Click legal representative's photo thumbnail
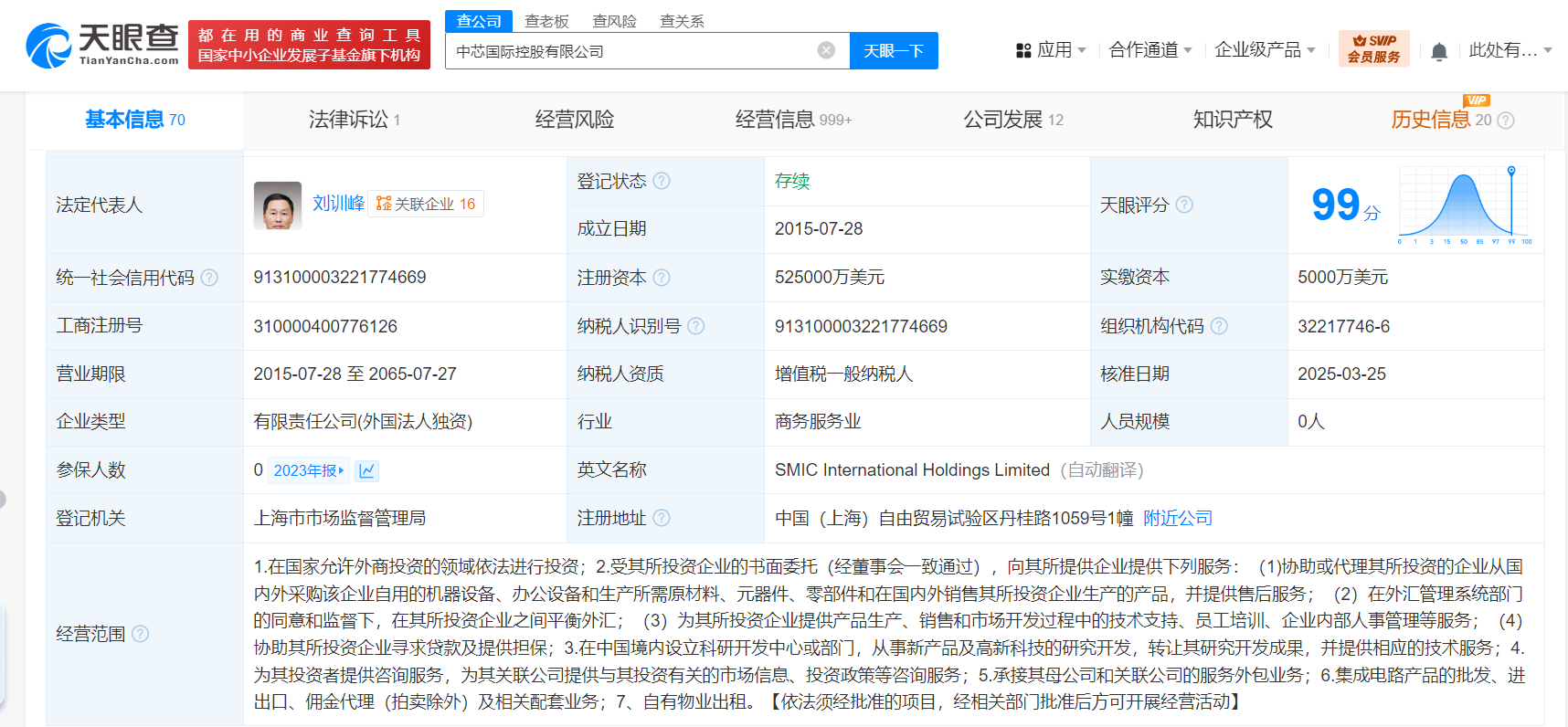 [278, 205]
